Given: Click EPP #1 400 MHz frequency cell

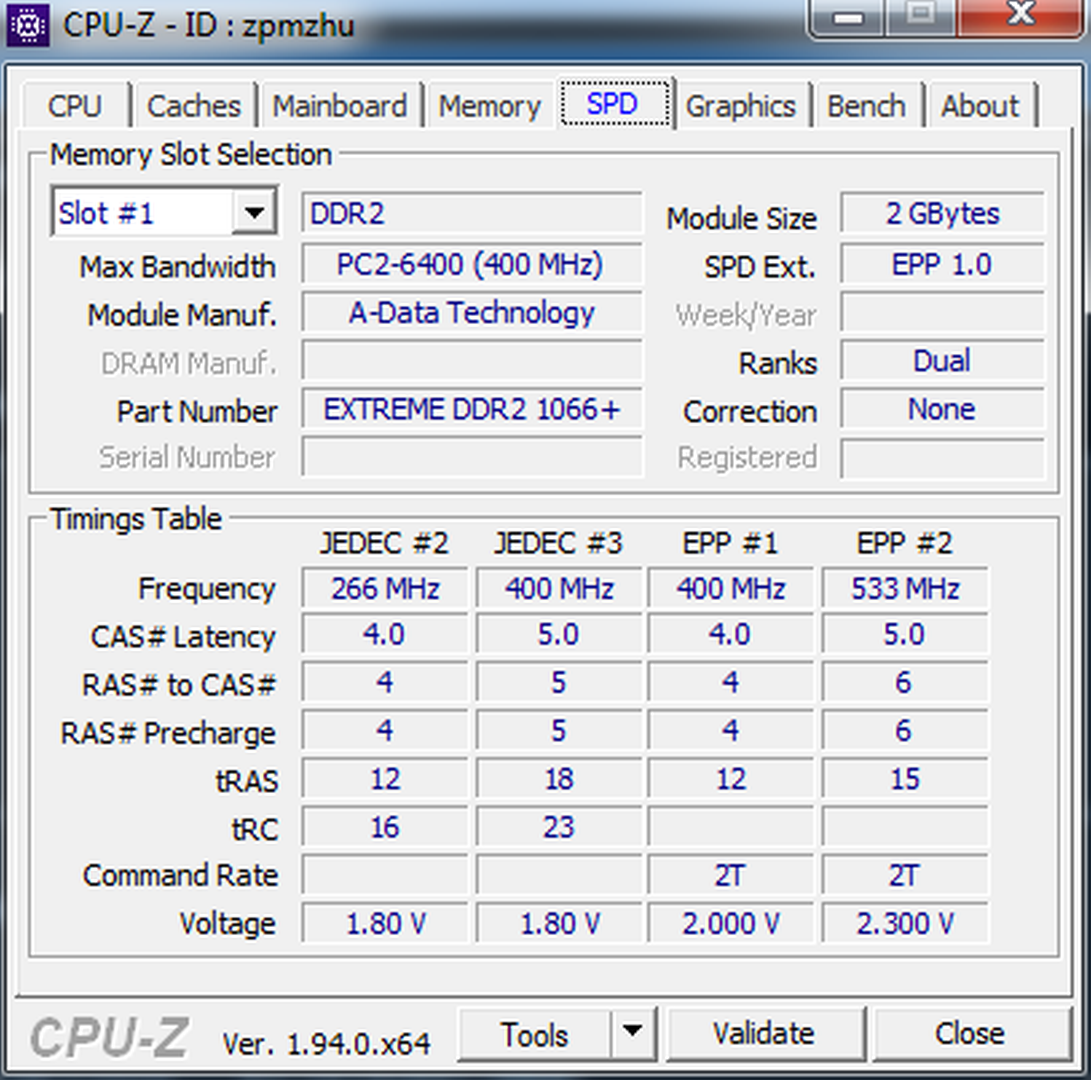Looking at the screenshot, I should coord(731,589).
